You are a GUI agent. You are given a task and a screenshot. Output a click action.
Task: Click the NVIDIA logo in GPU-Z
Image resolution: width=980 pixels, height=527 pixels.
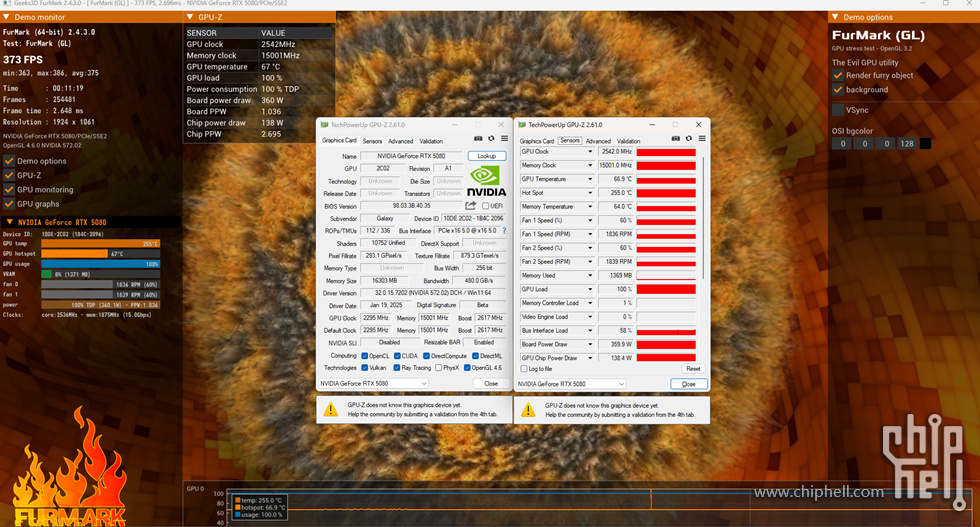tap(486, 181)
